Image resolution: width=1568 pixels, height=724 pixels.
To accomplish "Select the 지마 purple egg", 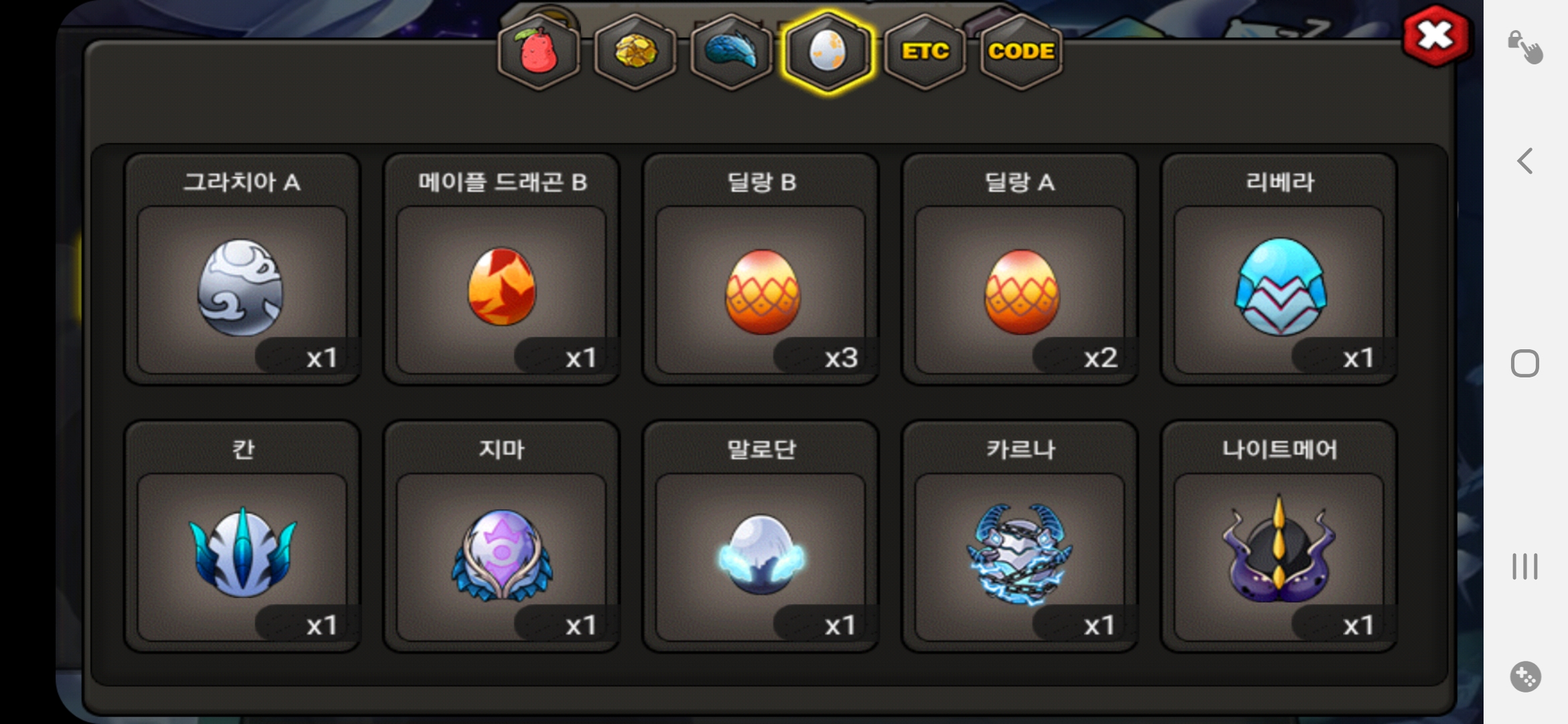I will pyautogui.click(x=501, y=536).
